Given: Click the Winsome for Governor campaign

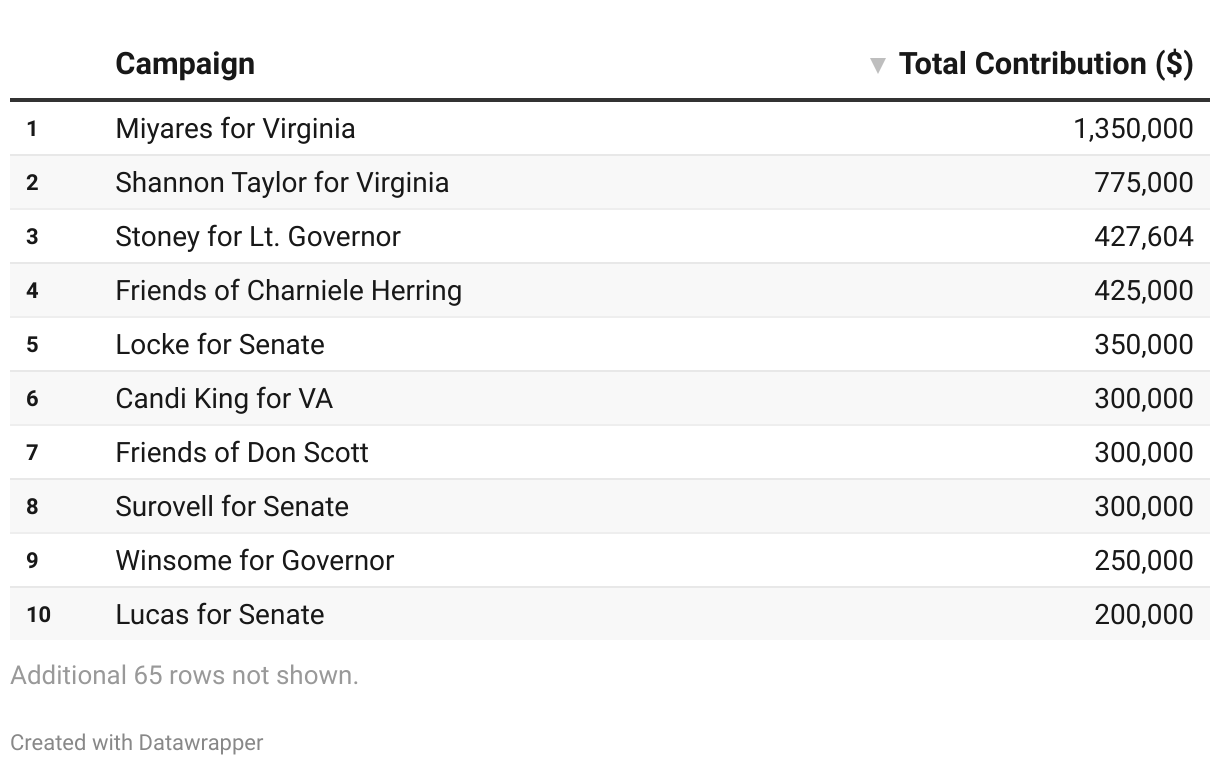Looking at the screenshot, I should click(x=255, y=561).
